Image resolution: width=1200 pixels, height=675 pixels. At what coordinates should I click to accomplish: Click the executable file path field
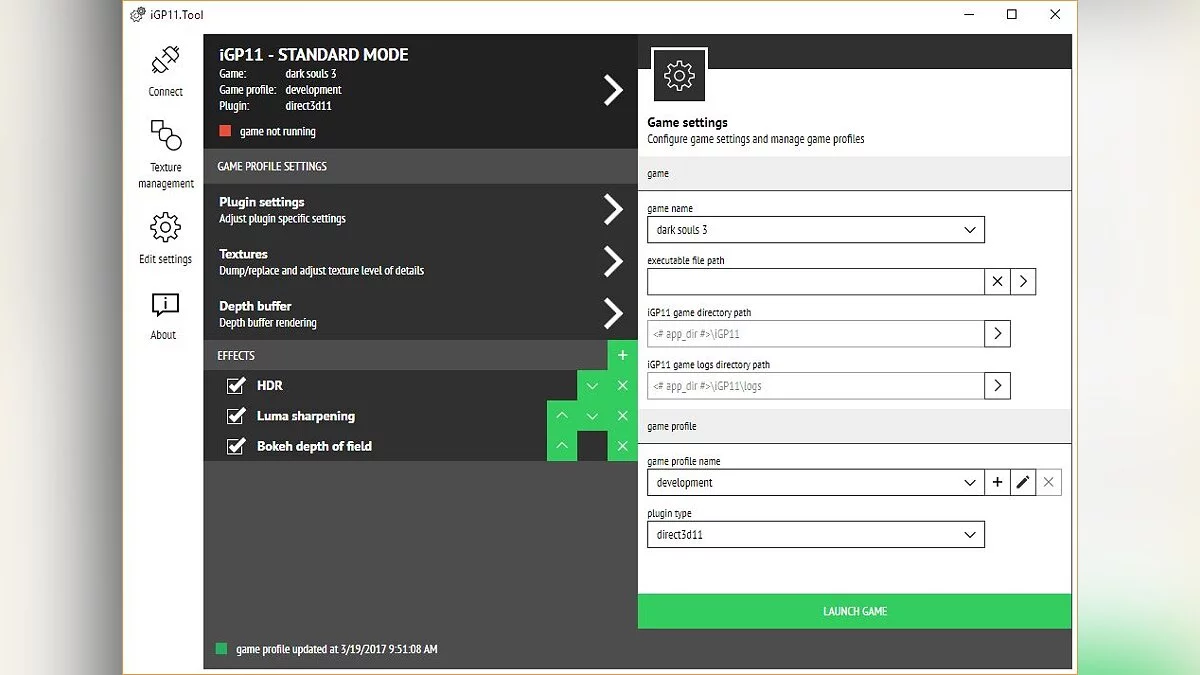[x=815, y=282]
